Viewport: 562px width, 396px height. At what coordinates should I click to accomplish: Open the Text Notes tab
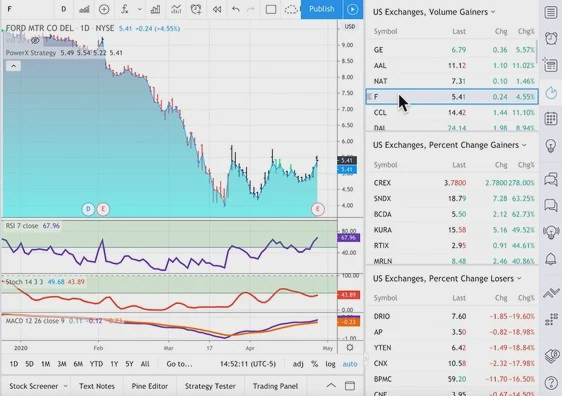pyautogui.click(x=97, y=386)
